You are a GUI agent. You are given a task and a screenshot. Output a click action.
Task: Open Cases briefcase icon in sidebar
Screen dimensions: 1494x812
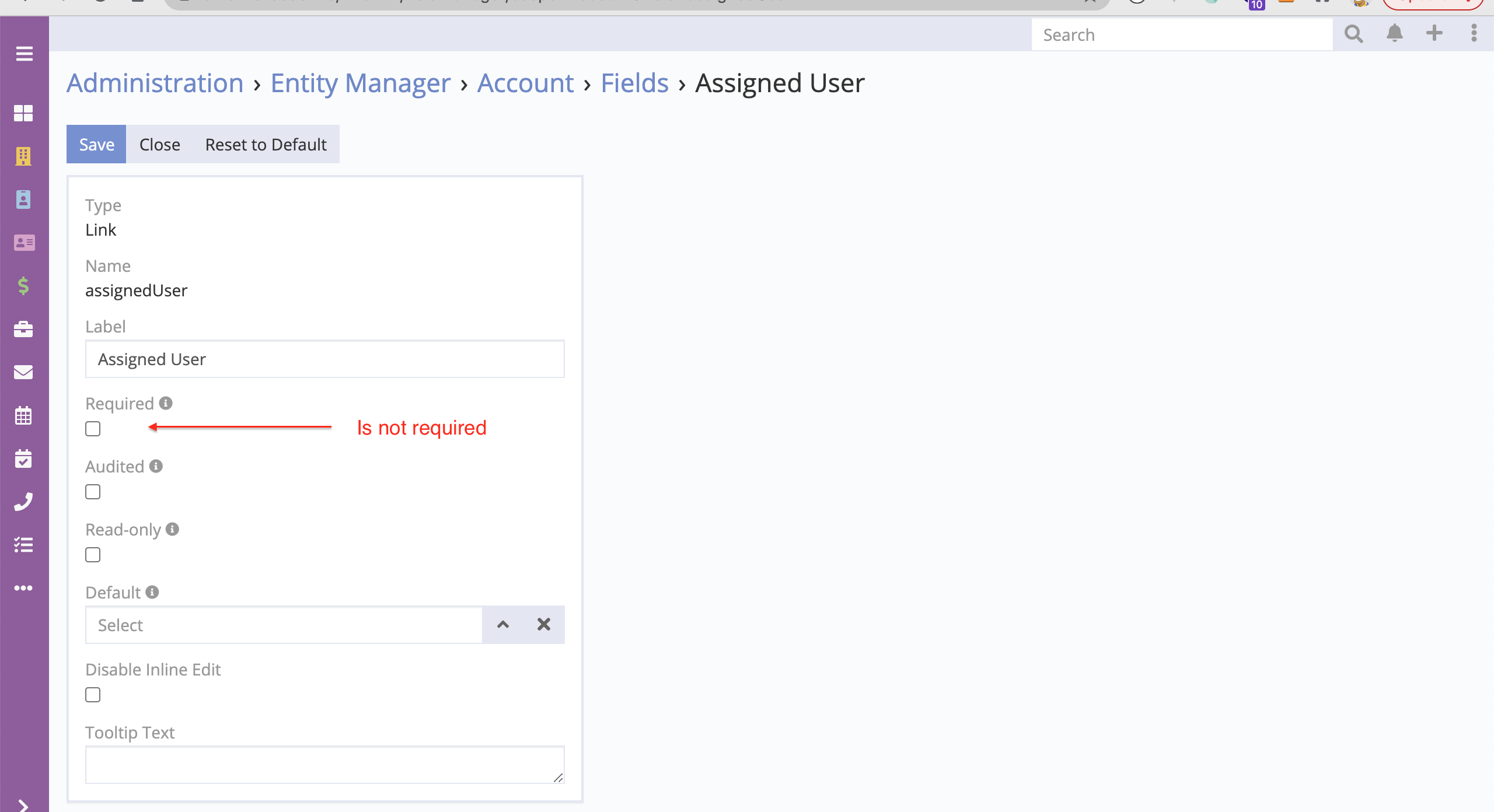23,329
